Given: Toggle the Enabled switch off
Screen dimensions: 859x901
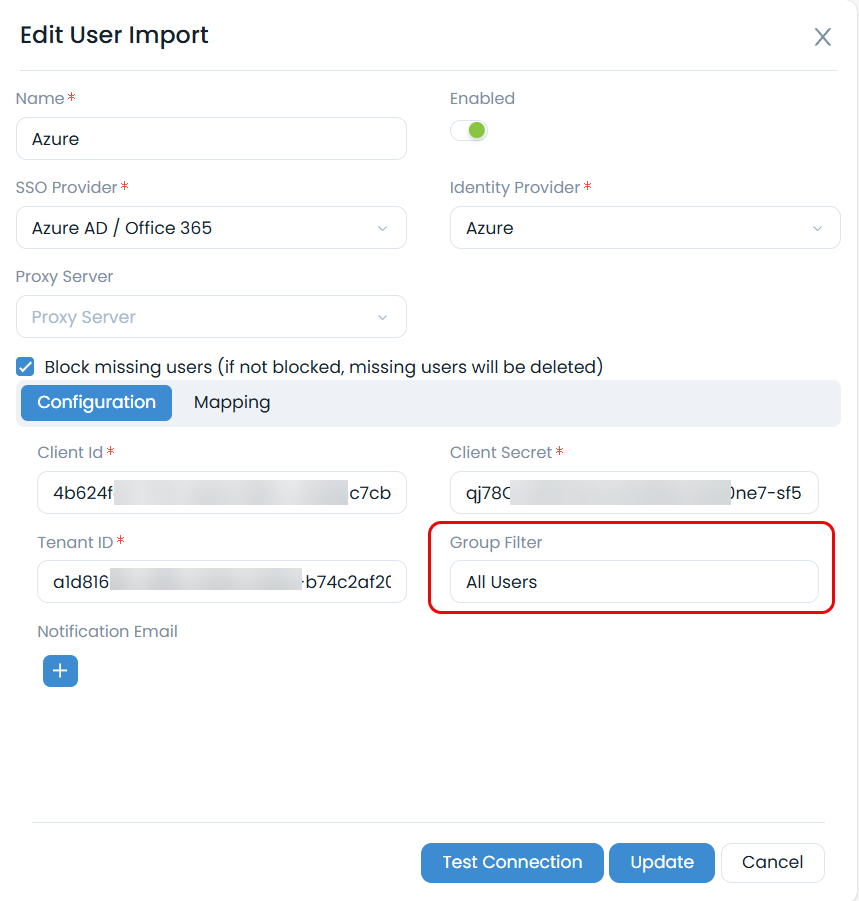Looking at the screenshot, I should tap(469, 131).
